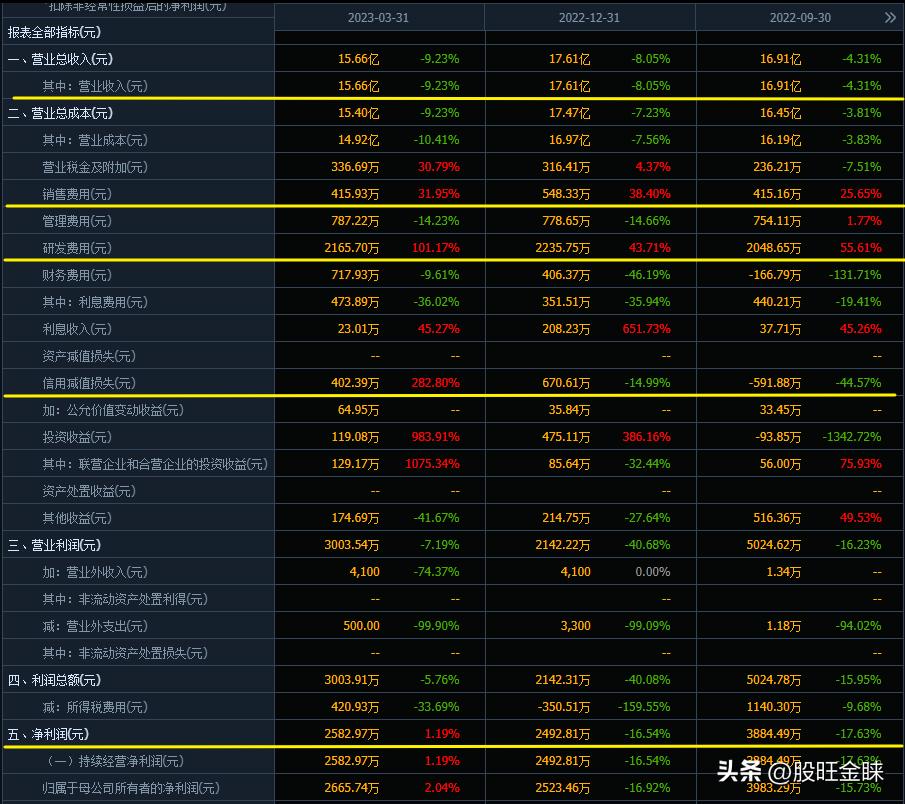
Task: Click the 983.91% investment income change
Action: [x=436, y=437]
